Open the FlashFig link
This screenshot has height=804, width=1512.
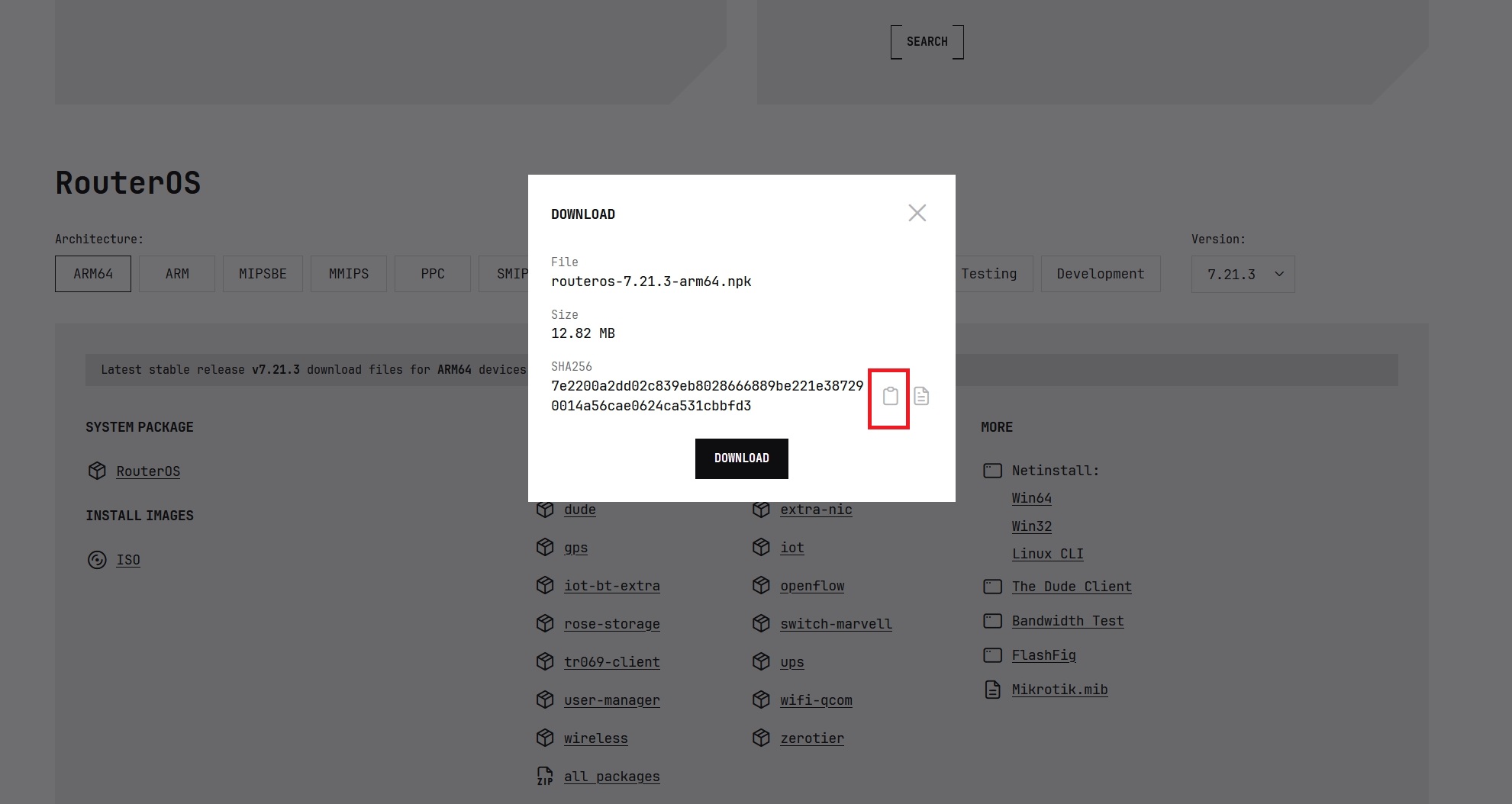tap(1044, 655)
